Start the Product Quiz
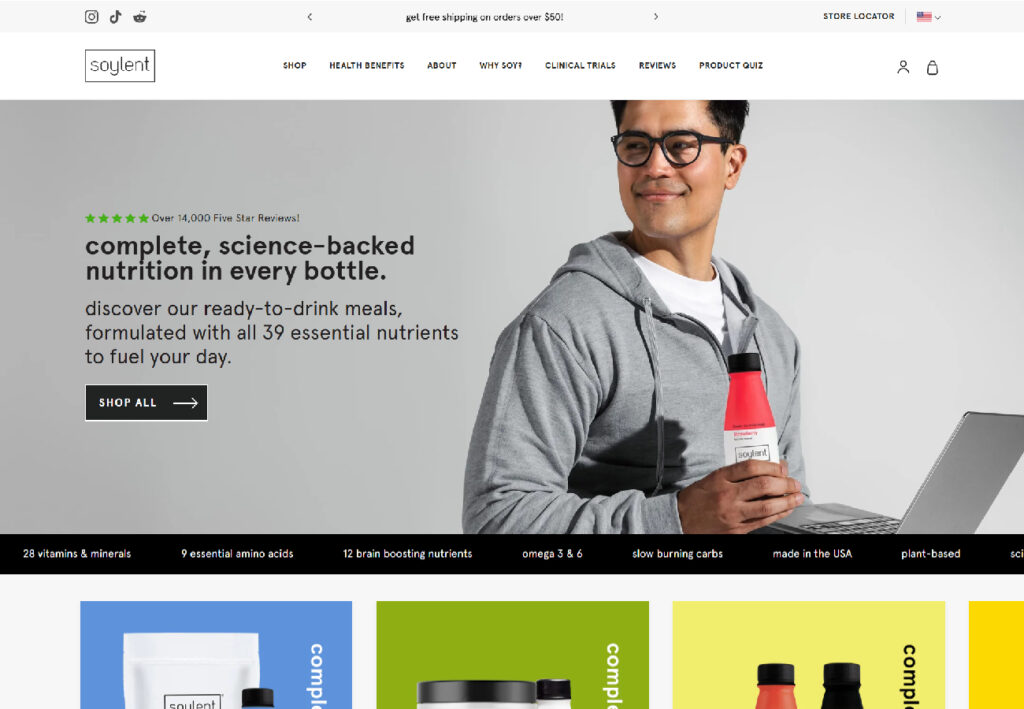This screenshot has height=709, width=1024. [731, 65]
